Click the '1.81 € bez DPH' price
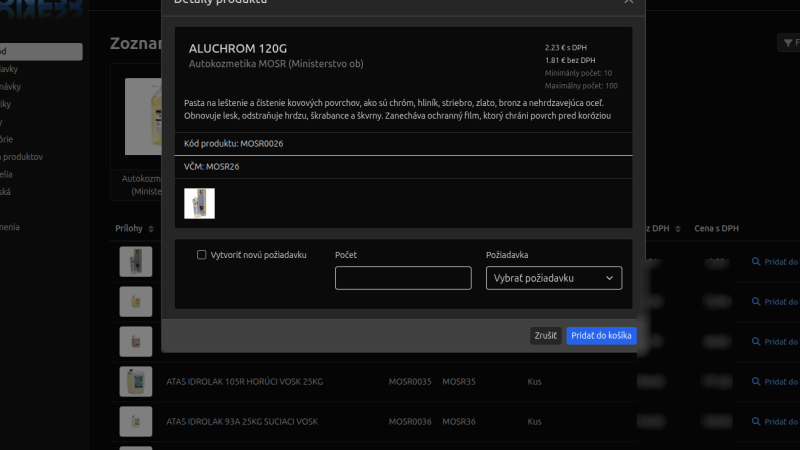Viewport: 800px width, 450px height. tap(570, 60)
